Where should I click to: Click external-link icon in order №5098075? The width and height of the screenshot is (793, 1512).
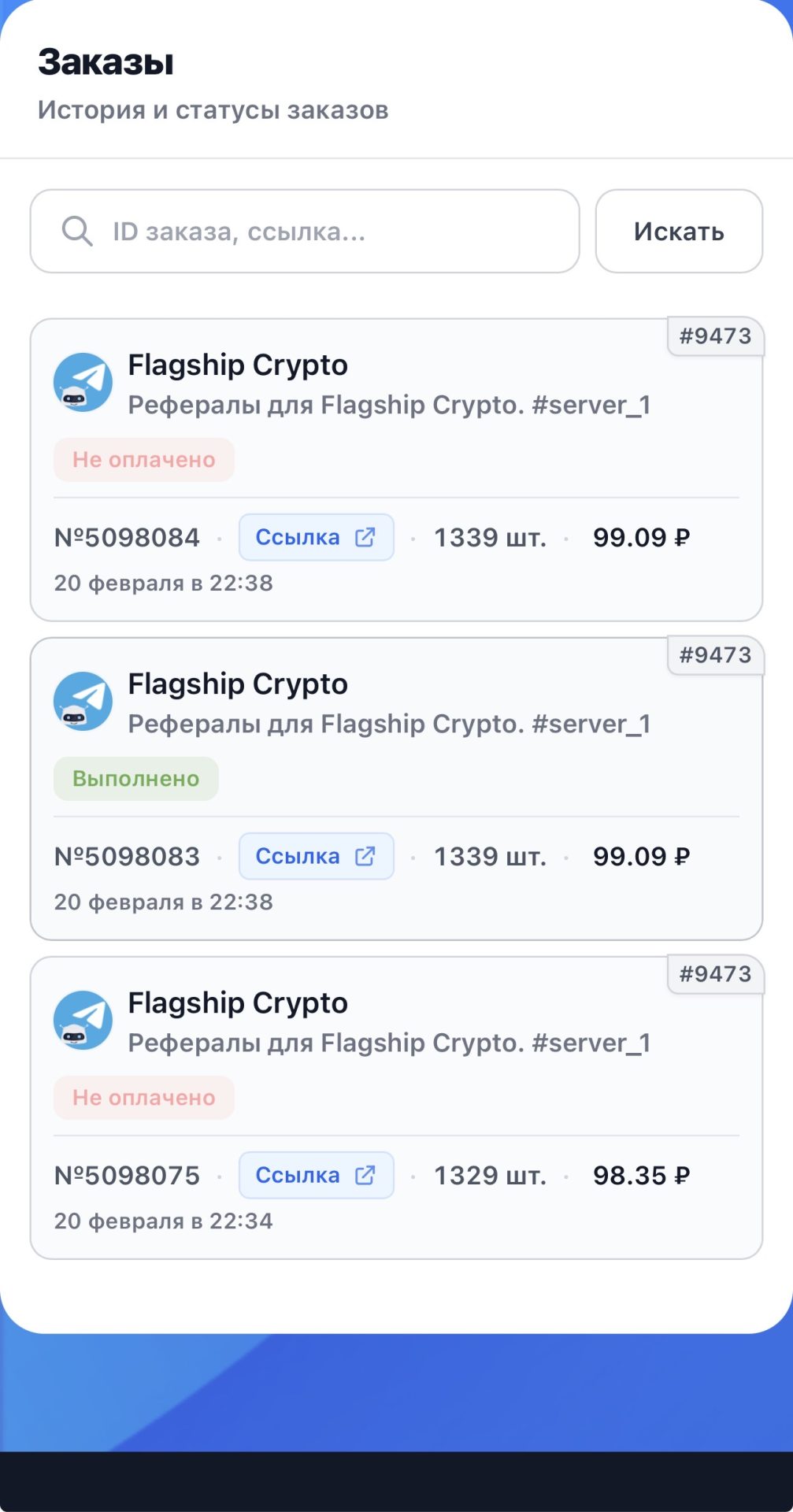[365, 1176]
